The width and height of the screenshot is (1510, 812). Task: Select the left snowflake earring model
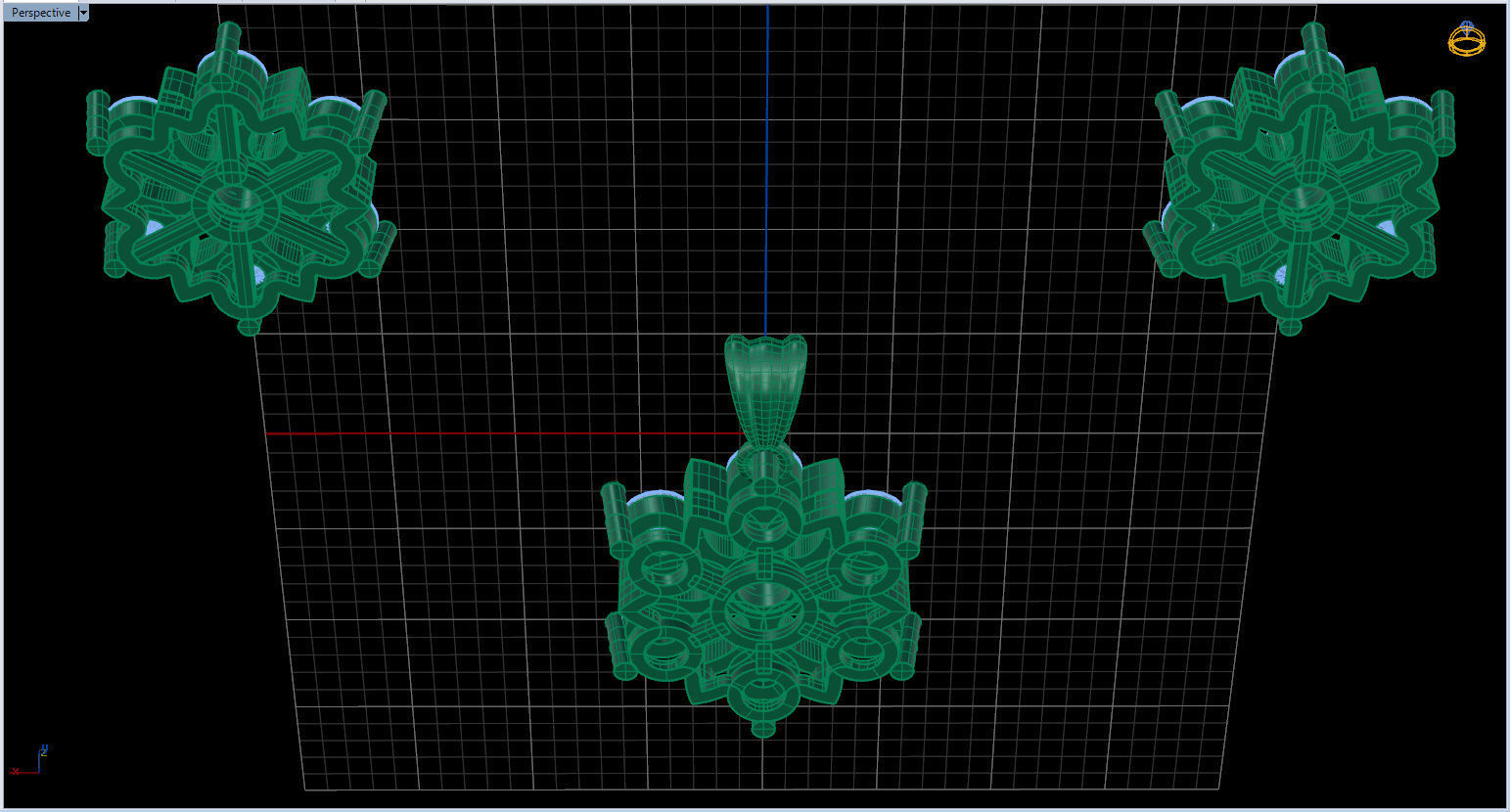click(242, 178)
